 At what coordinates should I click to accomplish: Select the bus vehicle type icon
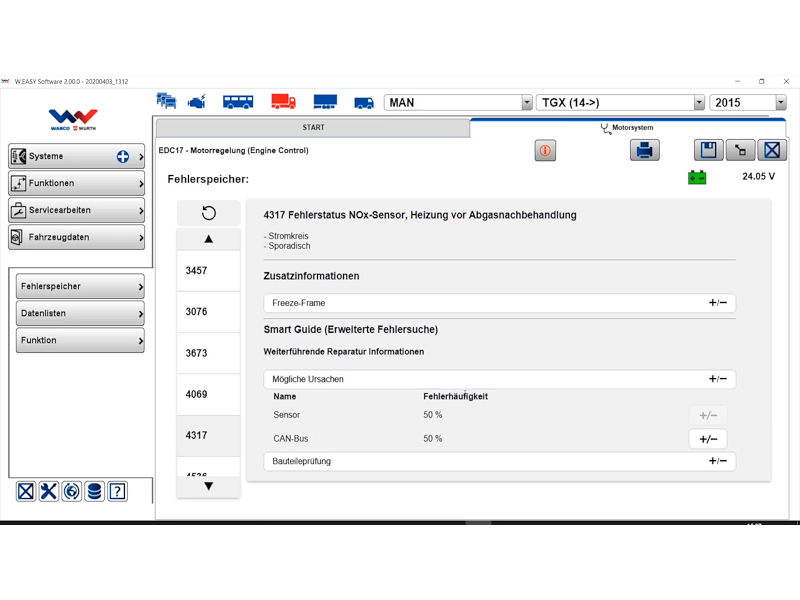(x=238, y=102)
